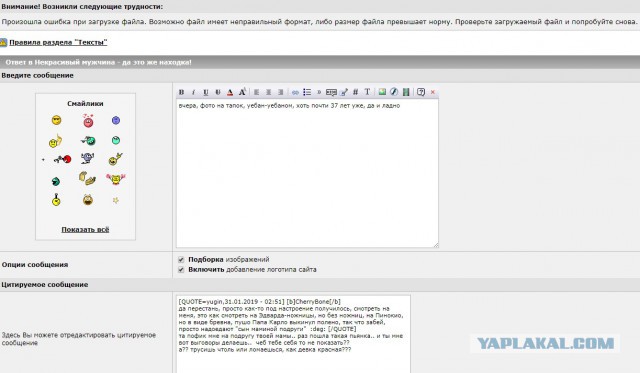Insert a bulleted list
Image resolution: width=640 pixels, height=373 pixels.
[x=307, y=92]
